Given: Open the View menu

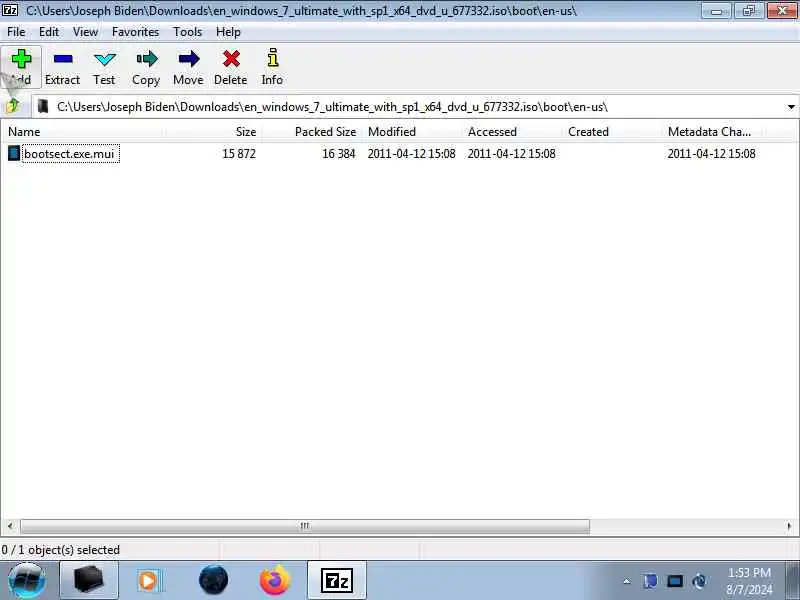Looking at the screenshot, I should click(85, 32).
